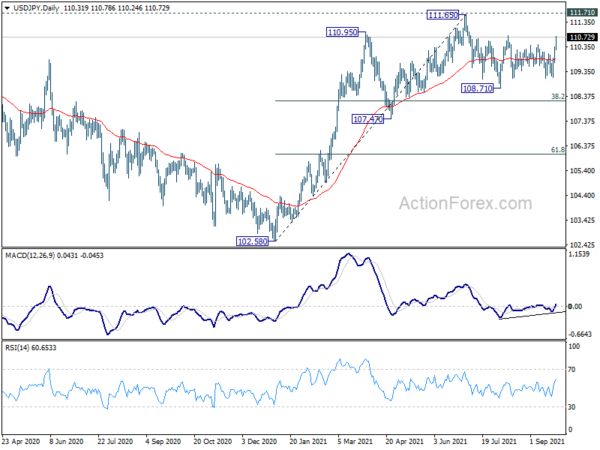
Task: Select the 108.710 price label
Action: point(477,88)
